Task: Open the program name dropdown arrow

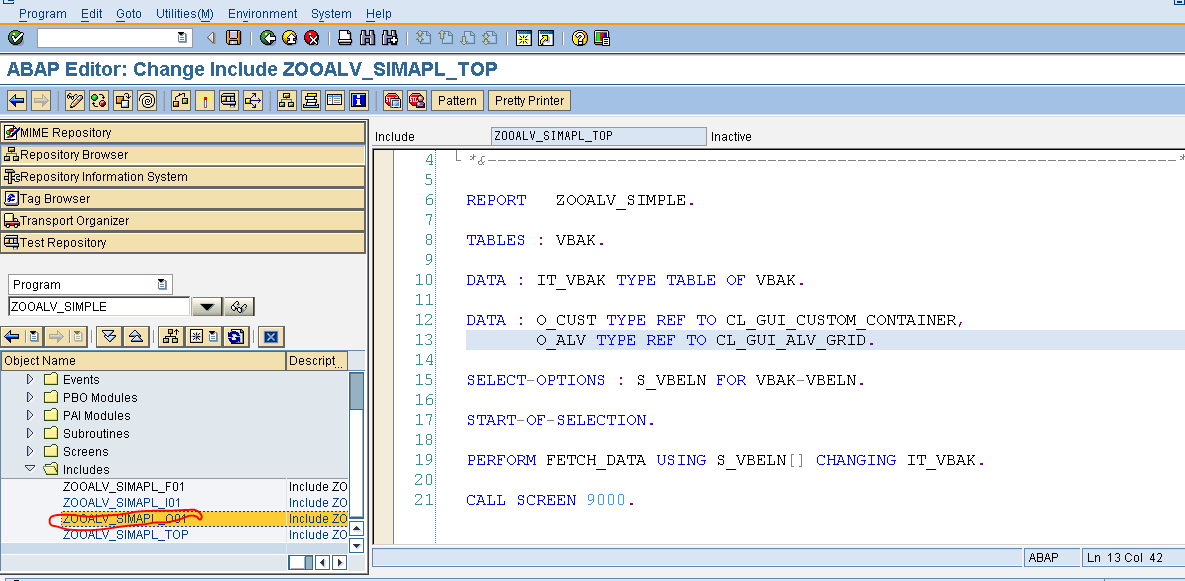Action: [x=207, y=306]
